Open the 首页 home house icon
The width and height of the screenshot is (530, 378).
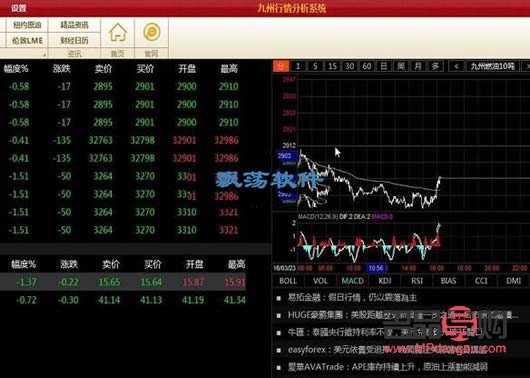coord(118,32)
